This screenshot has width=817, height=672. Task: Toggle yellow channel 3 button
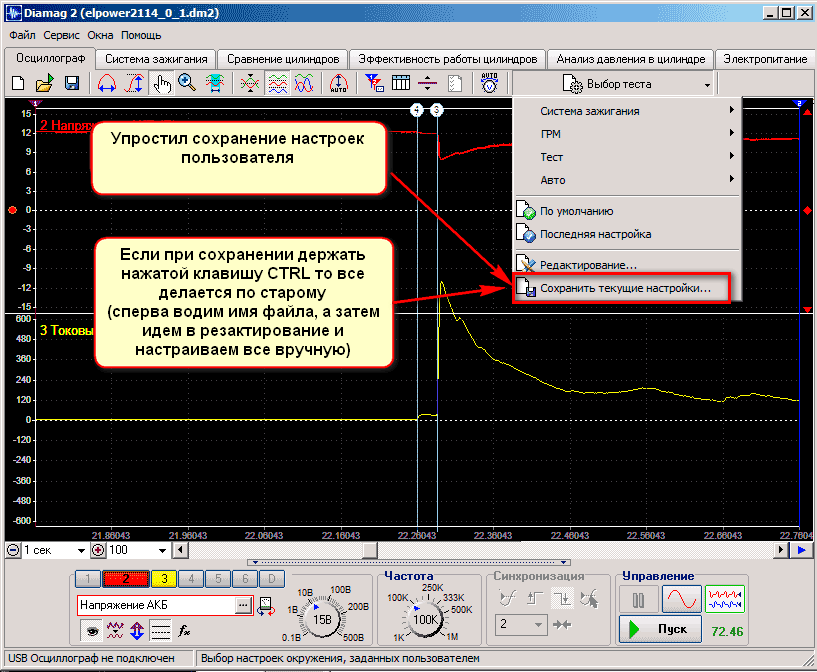pos(164,578)
